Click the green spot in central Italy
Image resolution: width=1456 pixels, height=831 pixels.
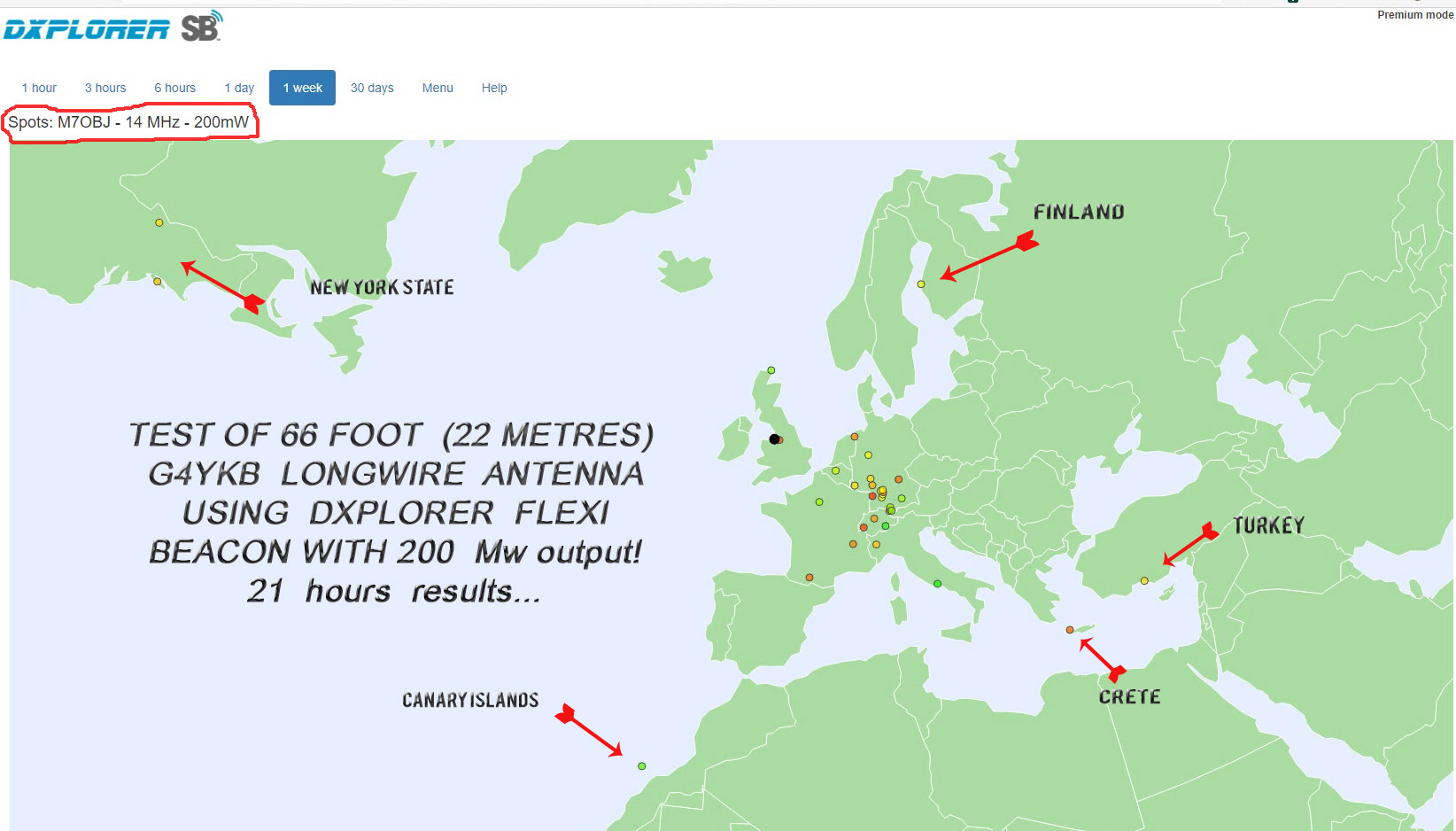click(938, 584)
